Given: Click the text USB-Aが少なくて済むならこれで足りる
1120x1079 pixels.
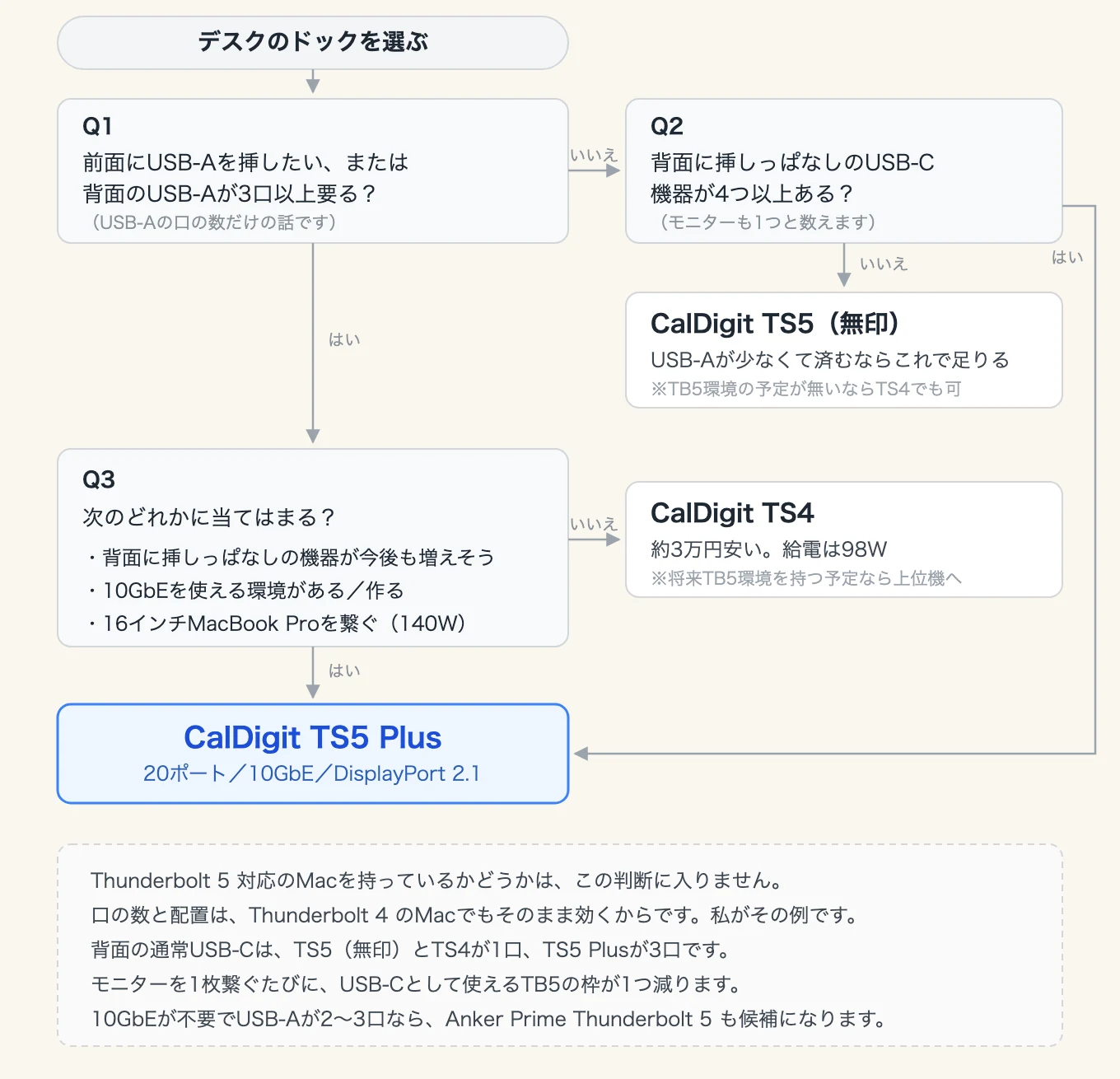Looking at the screenshot, I should click(x=830, y=360).
